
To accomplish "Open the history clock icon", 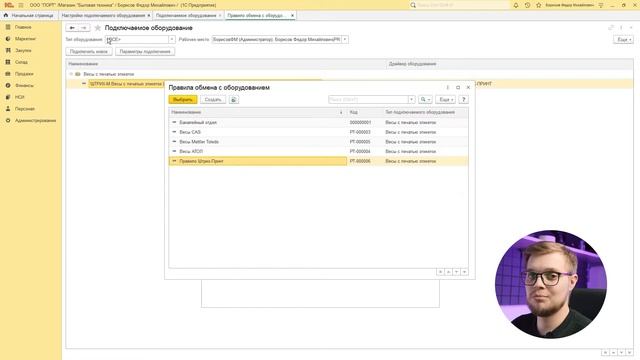I will coord(527,5).
